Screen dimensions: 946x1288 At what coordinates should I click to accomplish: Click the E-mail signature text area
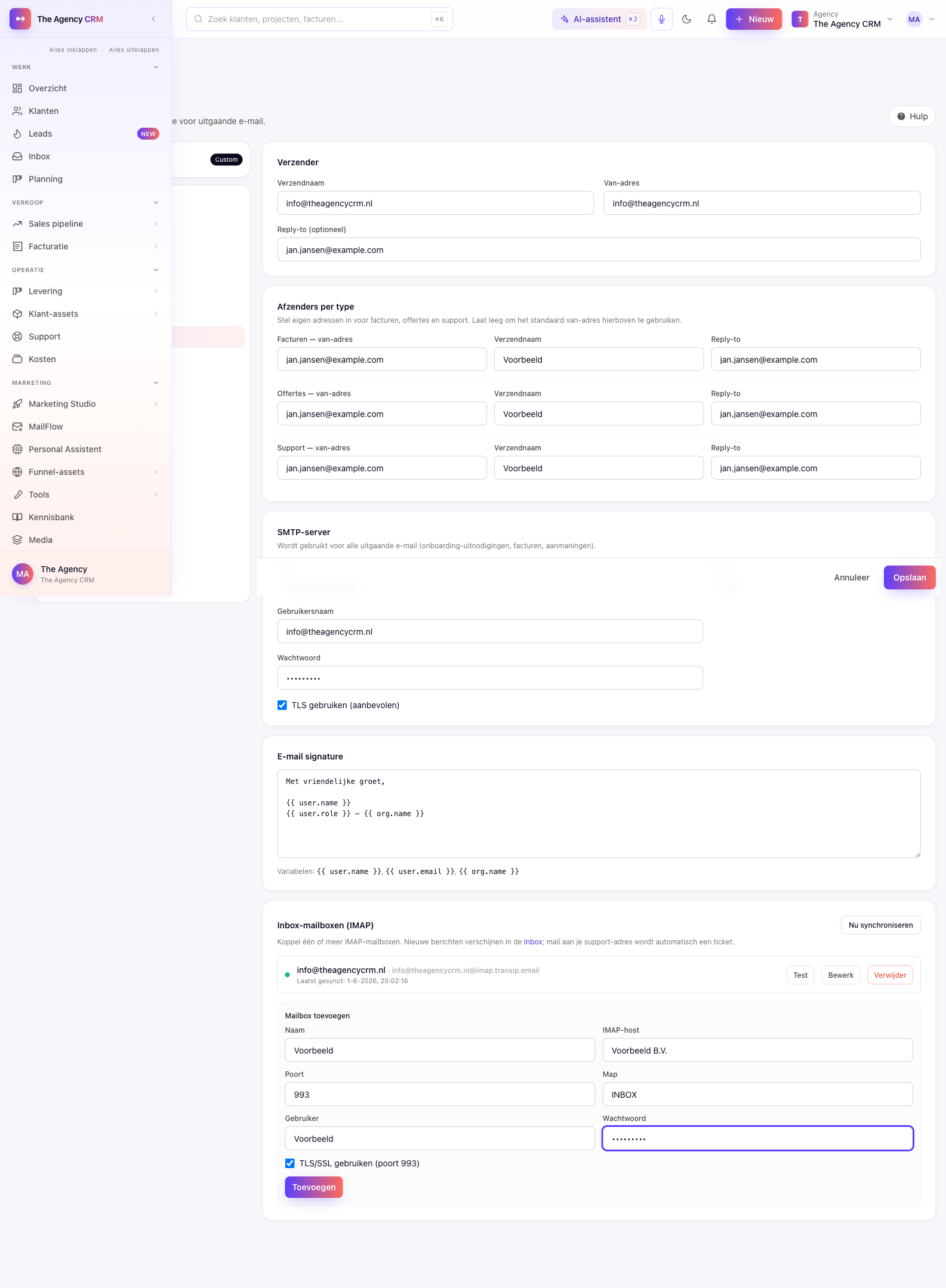599,814
